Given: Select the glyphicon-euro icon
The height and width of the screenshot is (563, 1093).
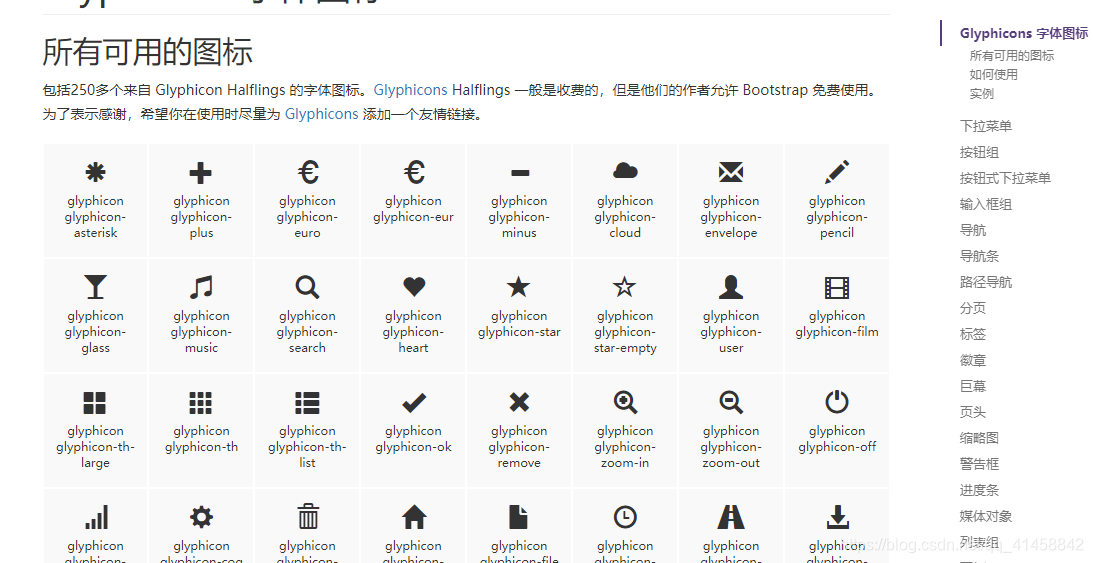Looking at the screenshot, I should (307, 172).
